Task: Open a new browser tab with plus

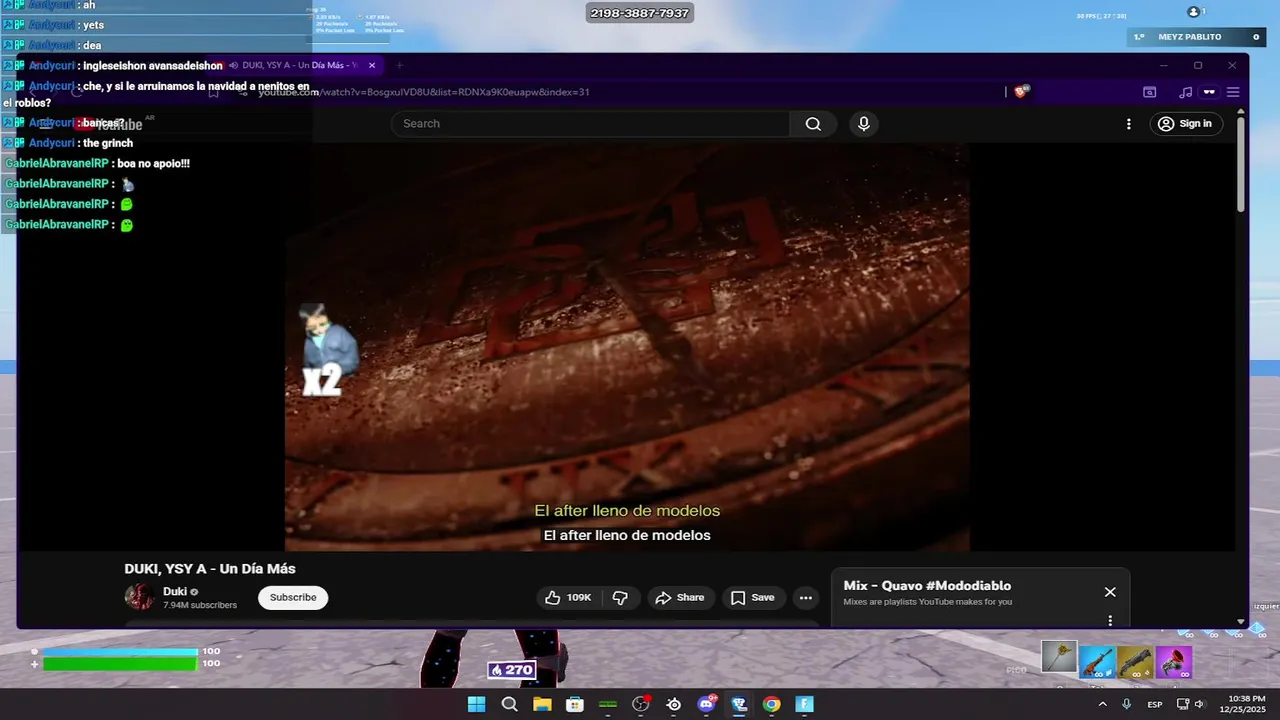Action: coord(399,65)
